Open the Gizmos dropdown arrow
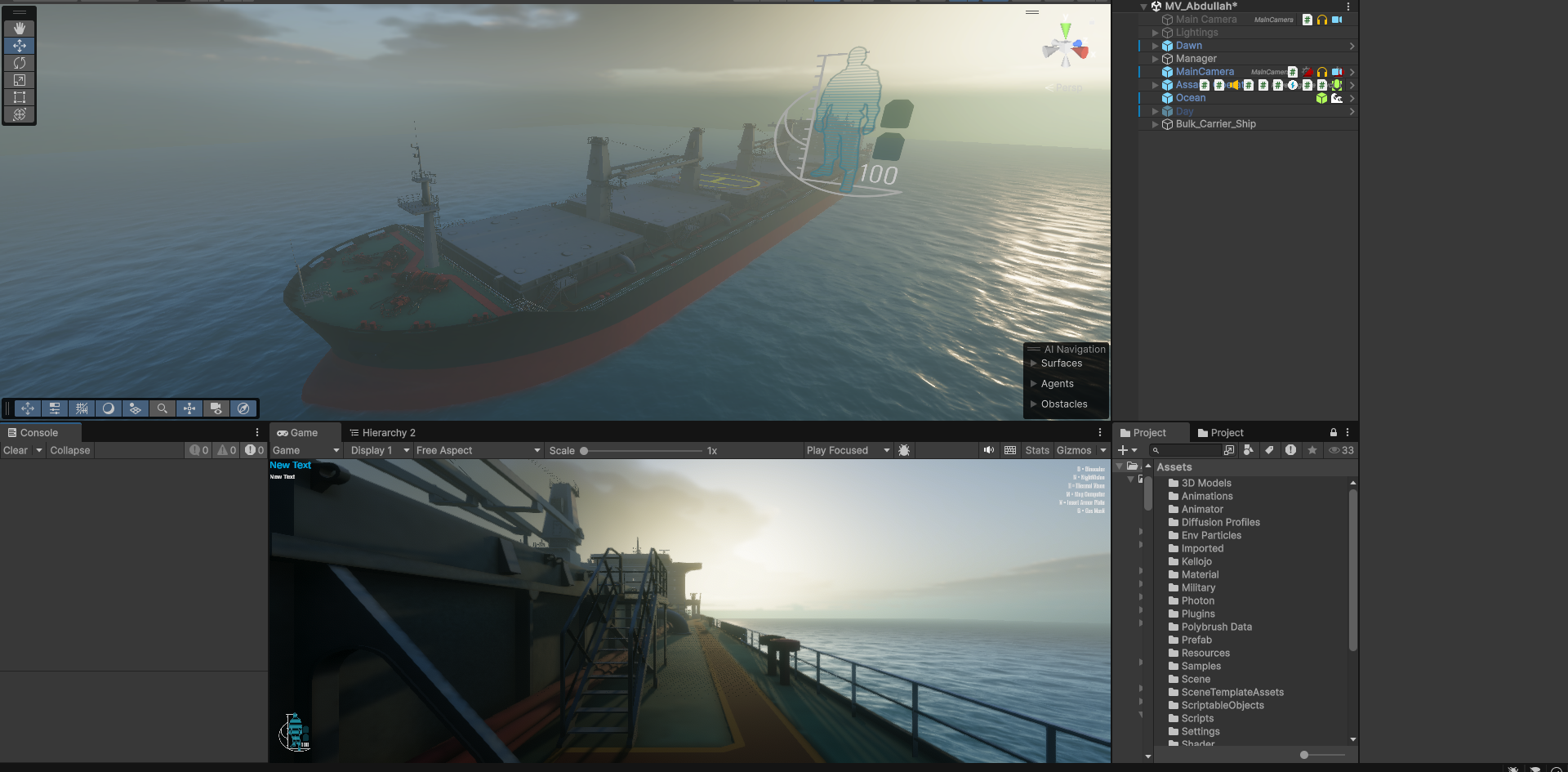This screenshot has height=772, width=1568. coord(1103,450)
